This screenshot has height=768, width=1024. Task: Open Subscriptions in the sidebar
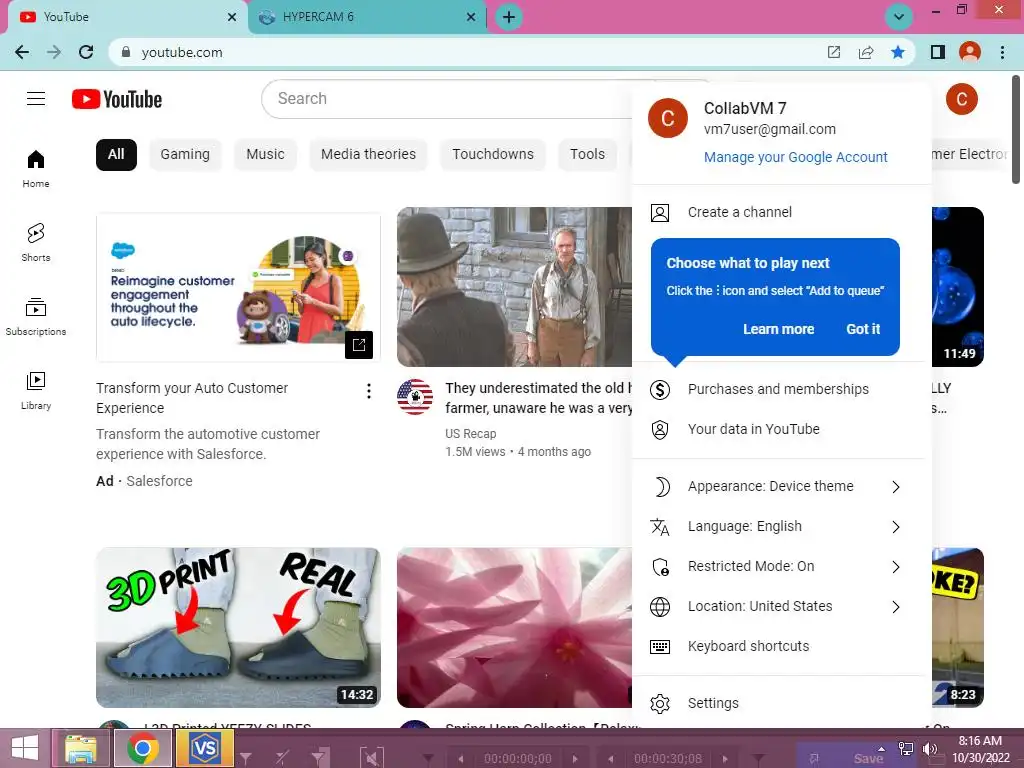pyautogui.click(x=36, y=317)
